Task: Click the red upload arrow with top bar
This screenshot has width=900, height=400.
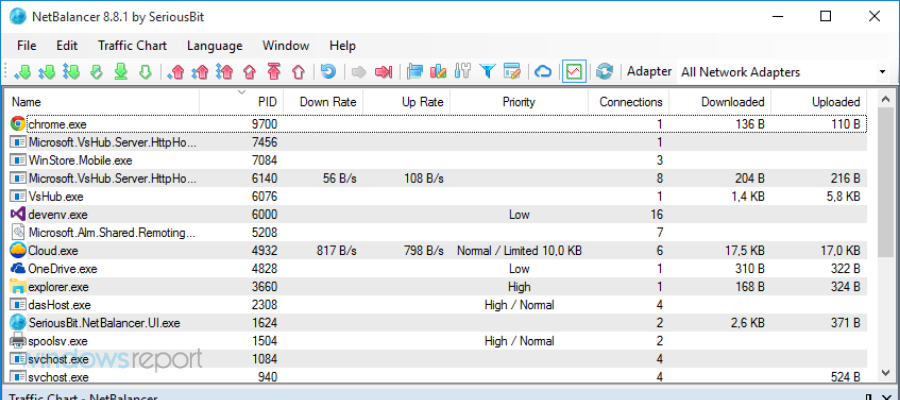Action: pos(274,72)
